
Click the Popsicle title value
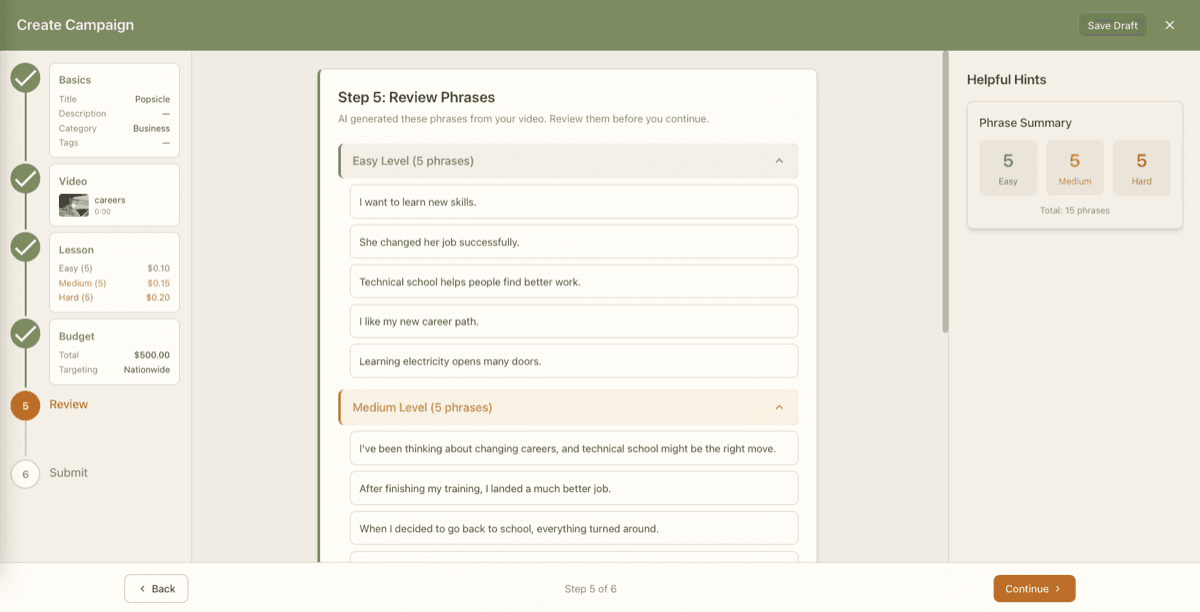point(153,99)
